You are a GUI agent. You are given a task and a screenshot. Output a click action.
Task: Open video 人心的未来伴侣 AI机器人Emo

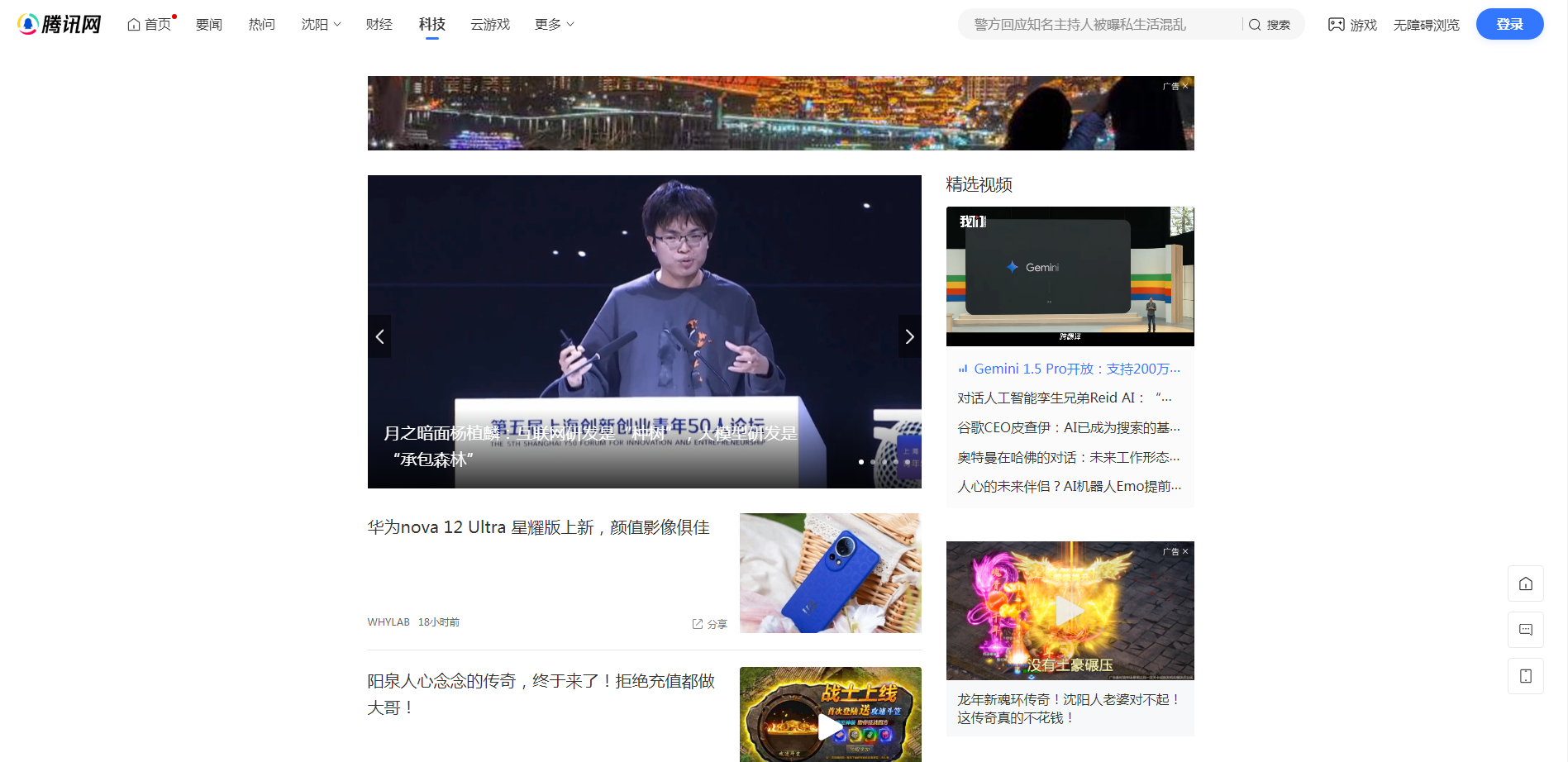tap(1070, 486)
